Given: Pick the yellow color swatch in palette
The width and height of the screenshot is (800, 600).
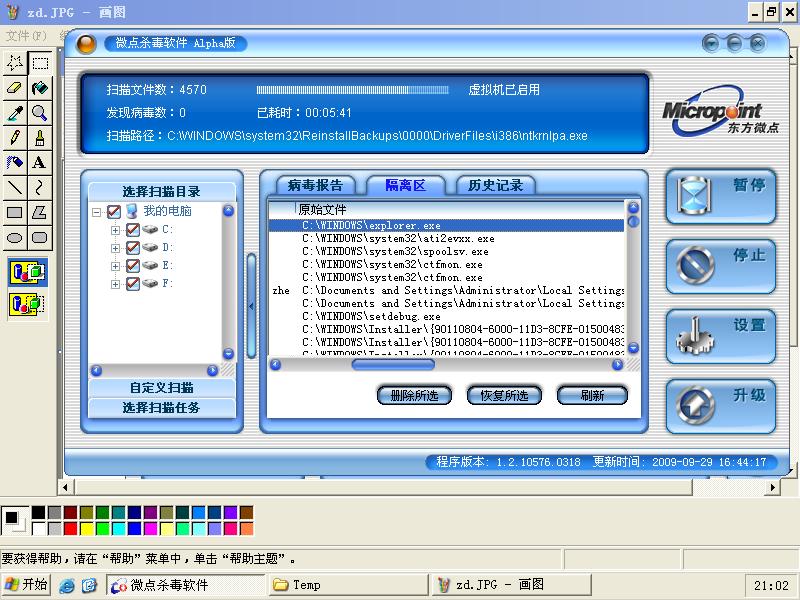Looking at the screenshot, I should click(x=86, y=528).
